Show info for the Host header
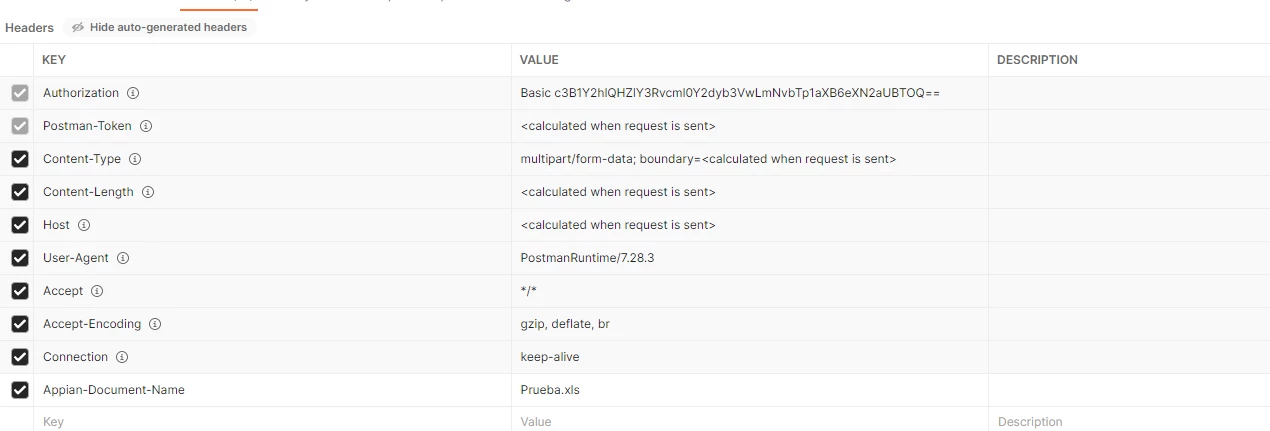The height and width of the screenshot is (431, 1270). coord(84,225)
